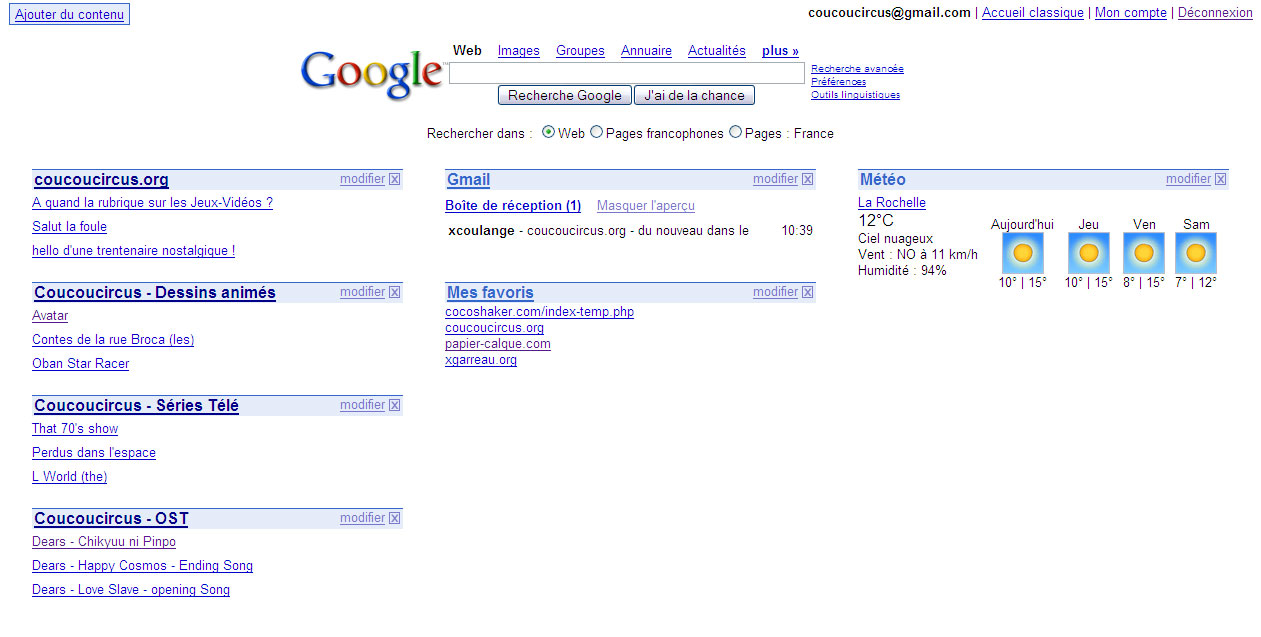Open the coucoucircus.org module title

click(101, 180)
